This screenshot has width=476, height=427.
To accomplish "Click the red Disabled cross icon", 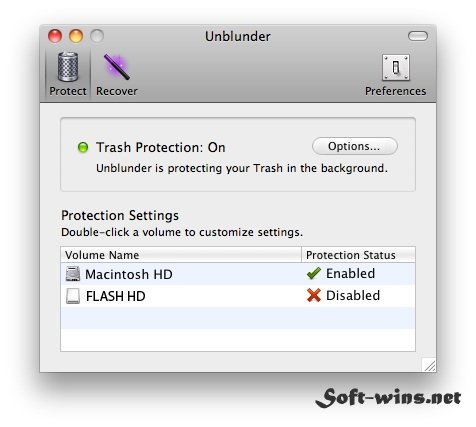I will pos(314,295).
